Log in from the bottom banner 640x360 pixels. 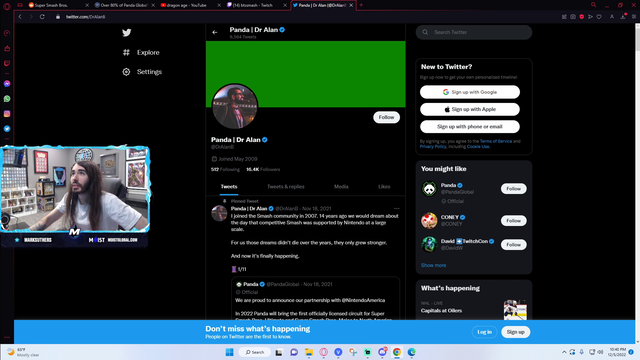point(484,332)
